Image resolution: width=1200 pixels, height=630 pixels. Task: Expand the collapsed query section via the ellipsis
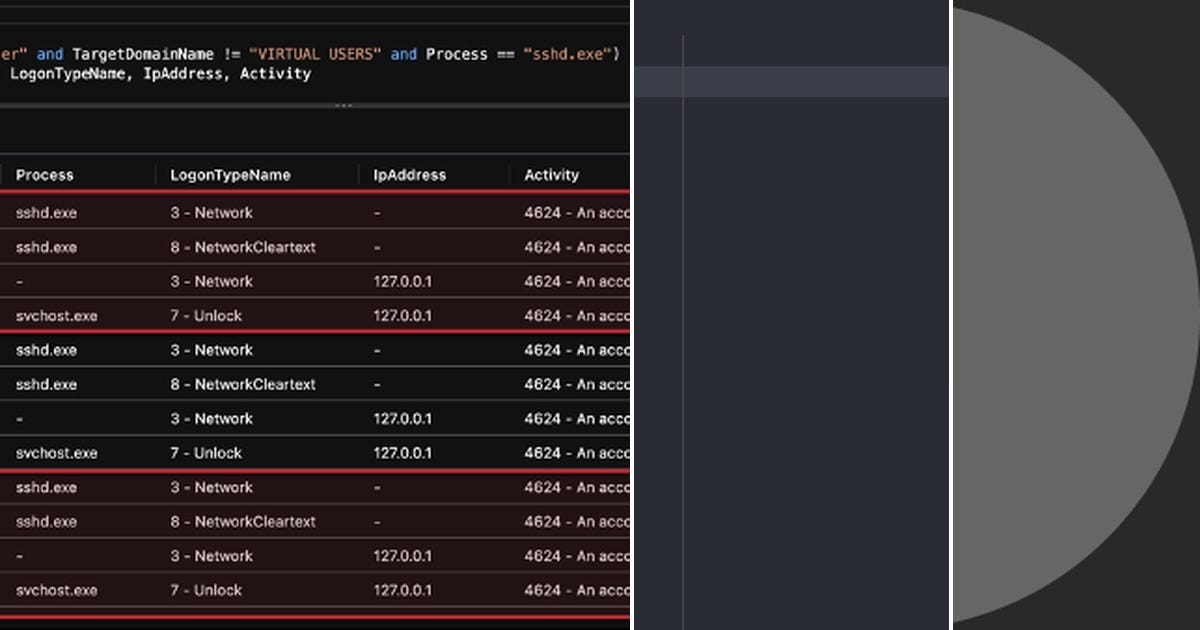pyautogui.click(x=345, y=103)
